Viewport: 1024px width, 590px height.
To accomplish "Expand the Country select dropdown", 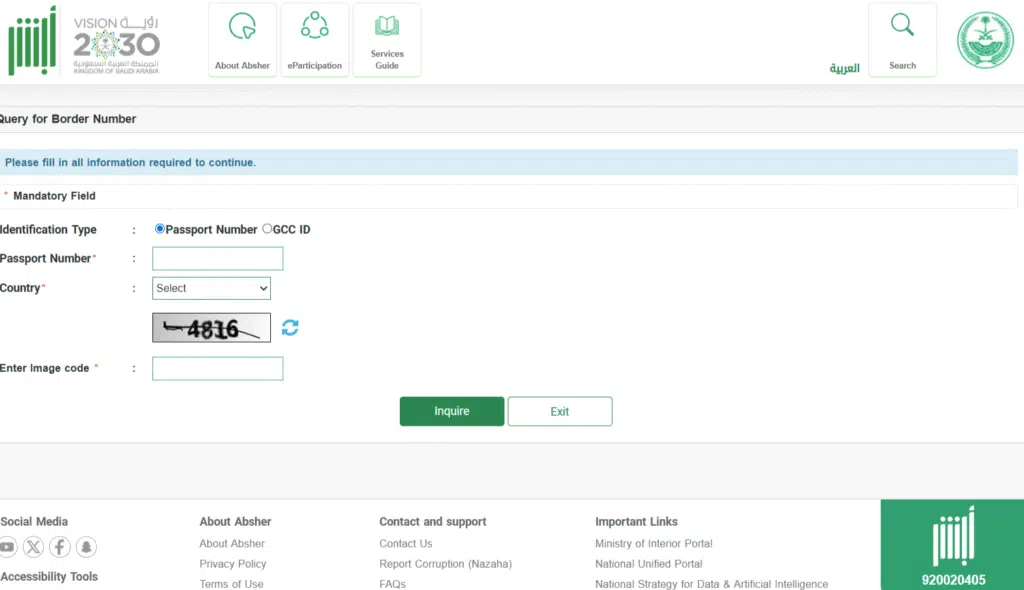I will click(x=211, y=288).
